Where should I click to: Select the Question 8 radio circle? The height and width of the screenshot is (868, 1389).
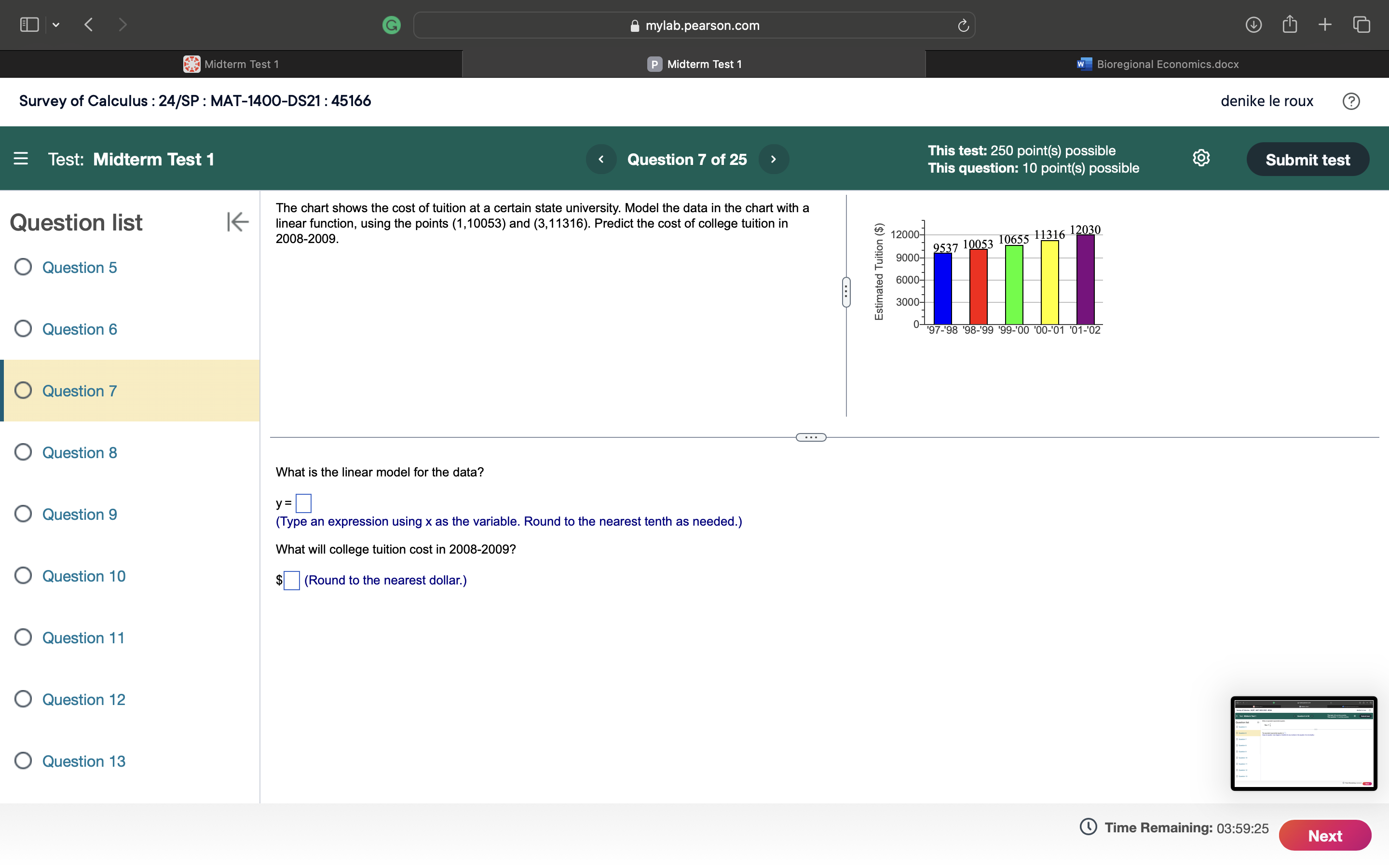[x=23, y=452]
